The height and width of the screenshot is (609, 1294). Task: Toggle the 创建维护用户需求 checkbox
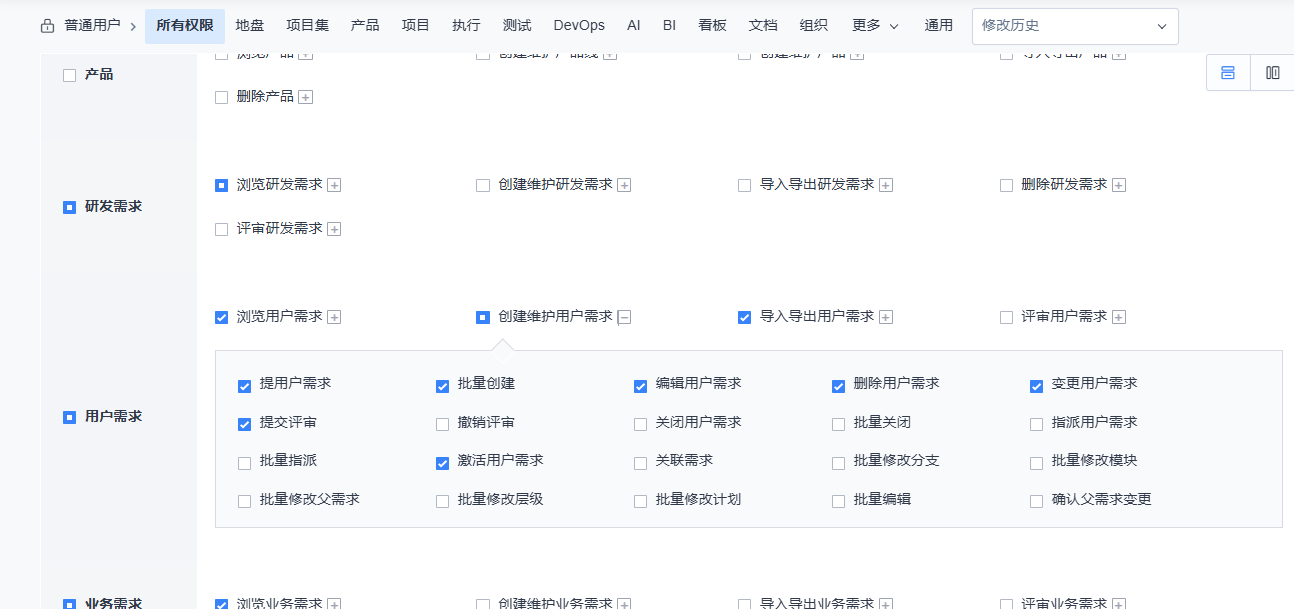pyautogui.click(x=483, y=317)
